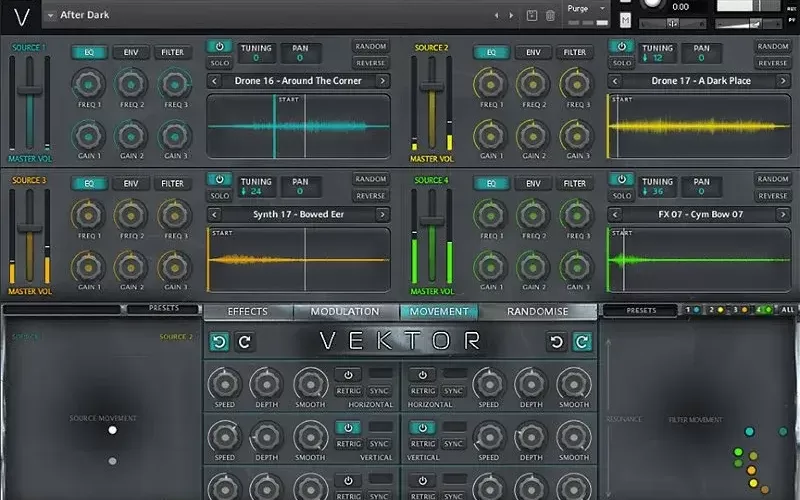The height and width of the screenshot is (500, 800).
Task: Toggle left Vertical movement power icon
Action: point(348,428)
